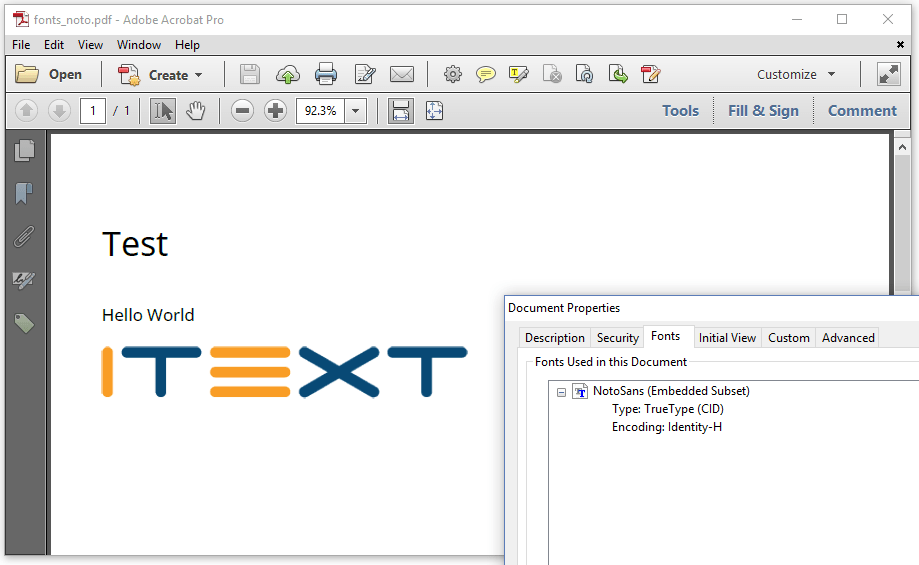Open the gear settings icon in toolbar
Screen dimensions: 919x565
coord(452,74)
